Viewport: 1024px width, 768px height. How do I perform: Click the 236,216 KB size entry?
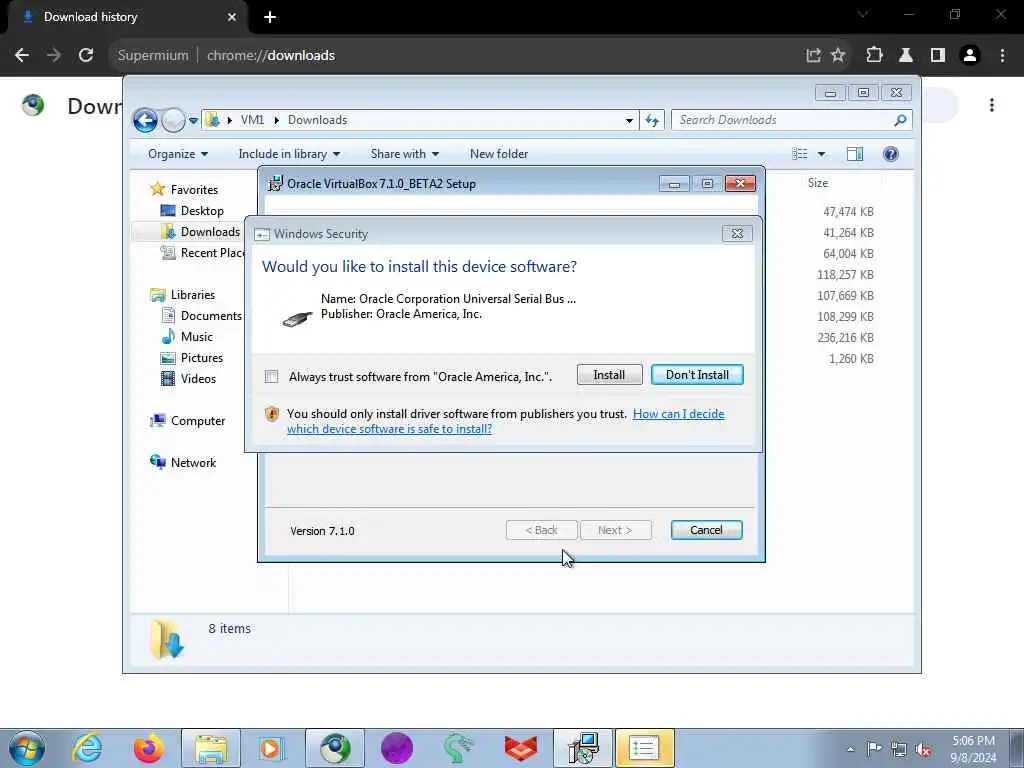[845, 338]
